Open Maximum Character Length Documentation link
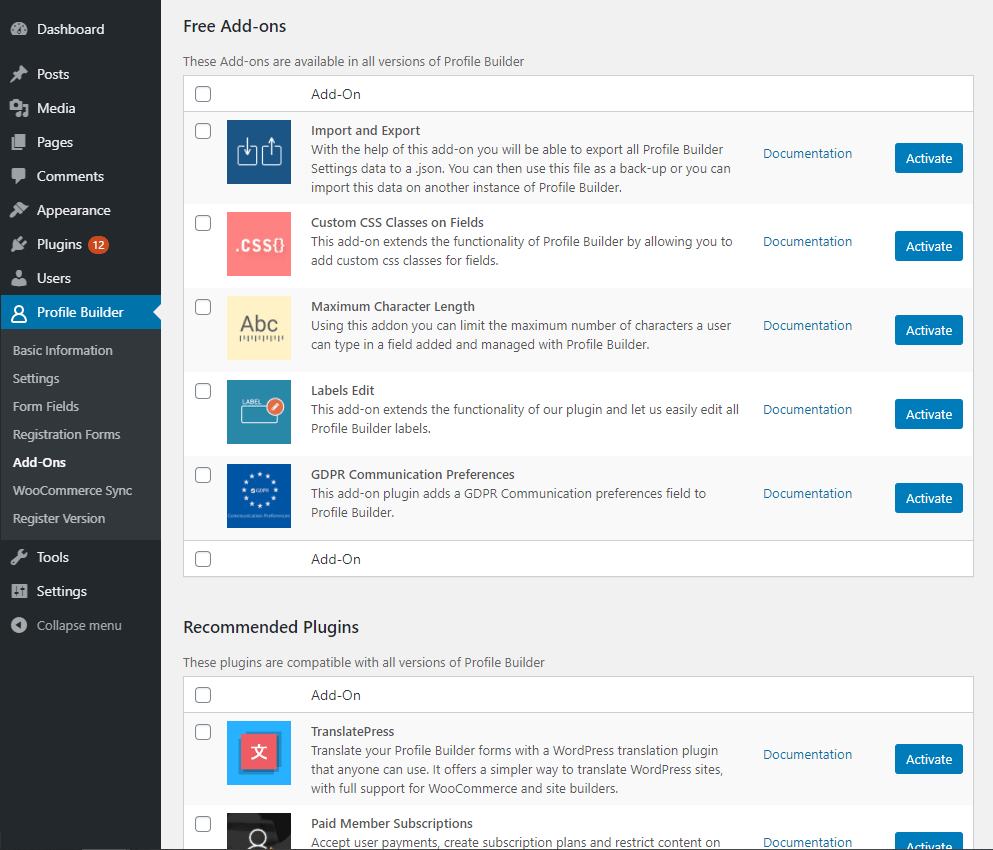Image resolution: width=993 pixels, height=850 pixels. click(x=807, y=326)
